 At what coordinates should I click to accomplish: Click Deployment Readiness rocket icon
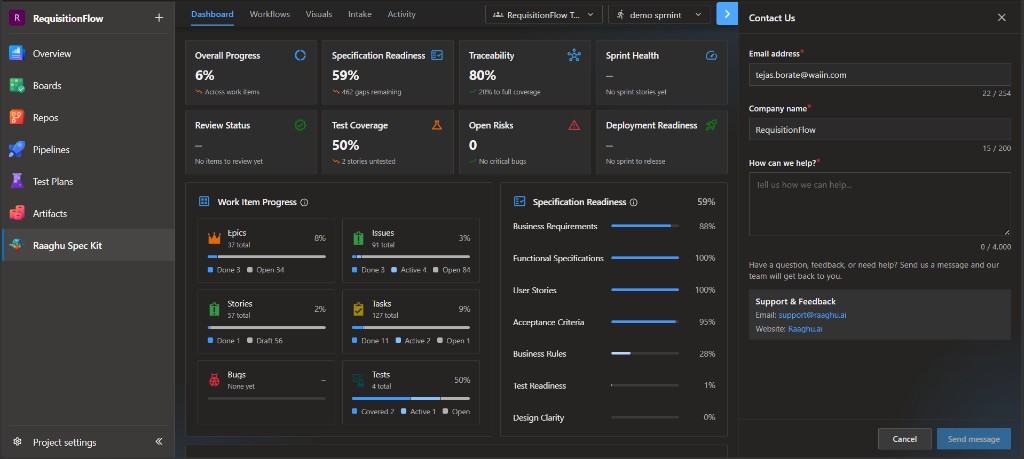[x=711, y=125]
